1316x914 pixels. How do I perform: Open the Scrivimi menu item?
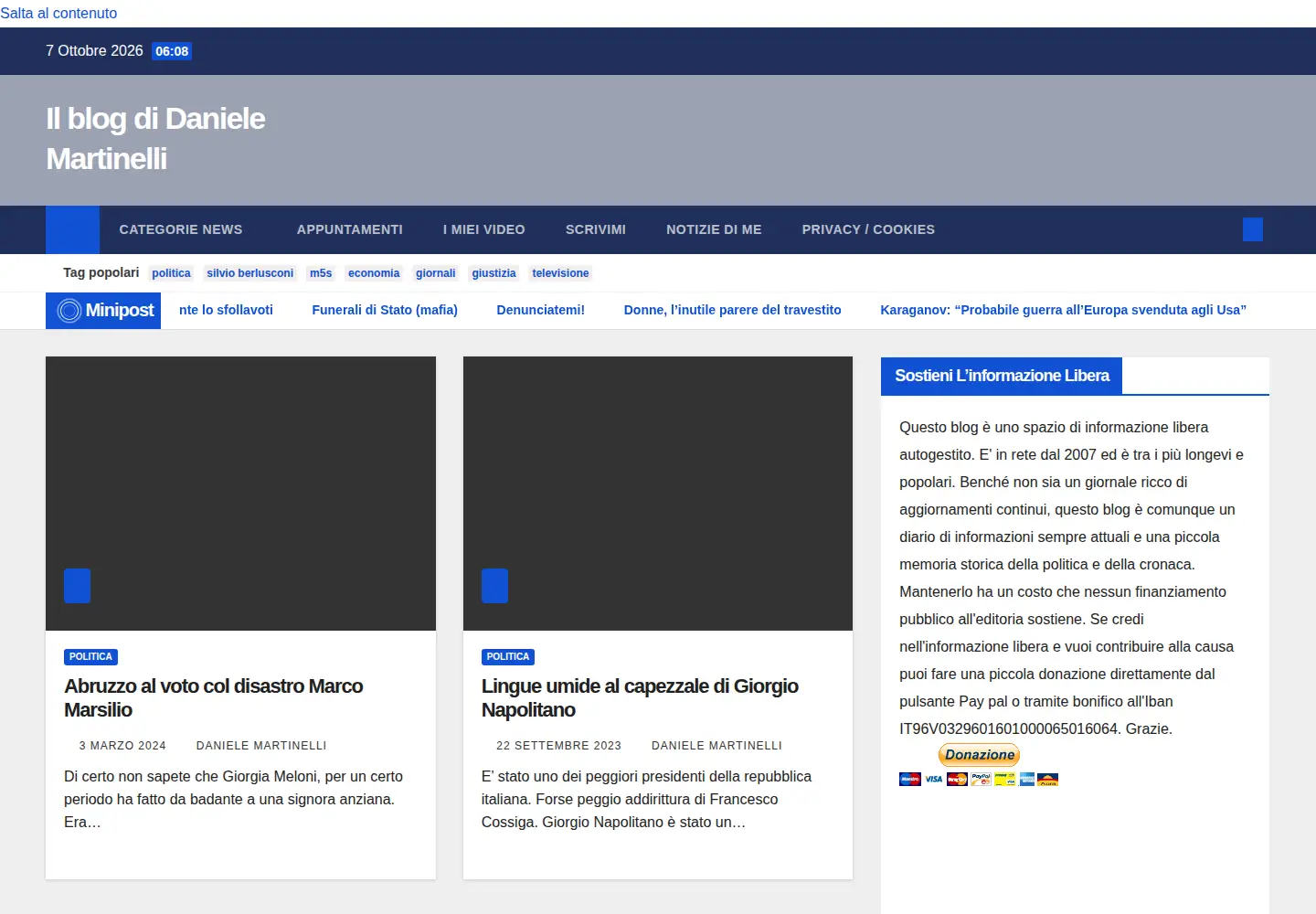596,229
